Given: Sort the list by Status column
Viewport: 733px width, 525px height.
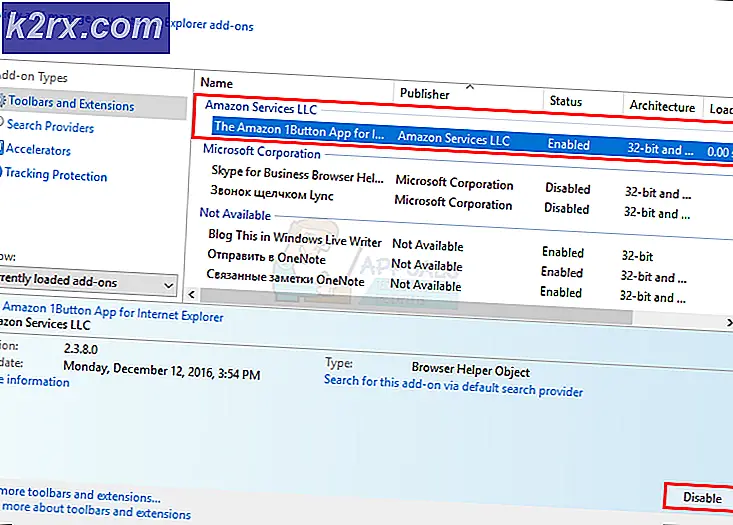Looking at the screenshot, I should pyautogui.click(x=566, y=101).
